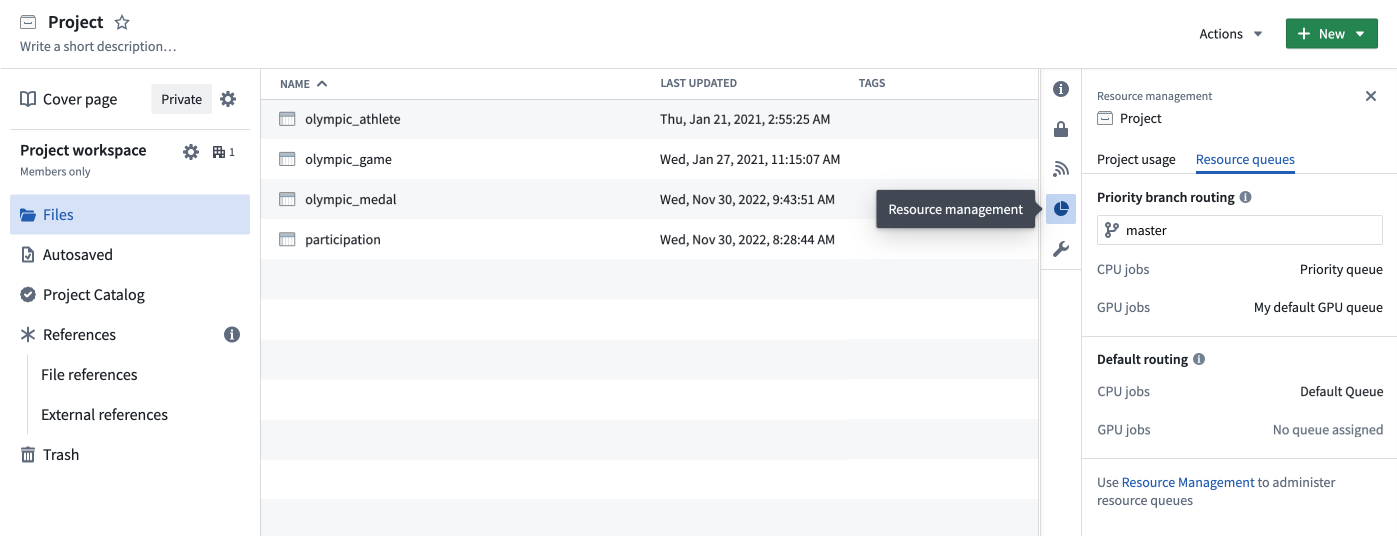Select the Resource queues tab
This screenshot has height=536, width=1397.
(x=1245, y=160)
